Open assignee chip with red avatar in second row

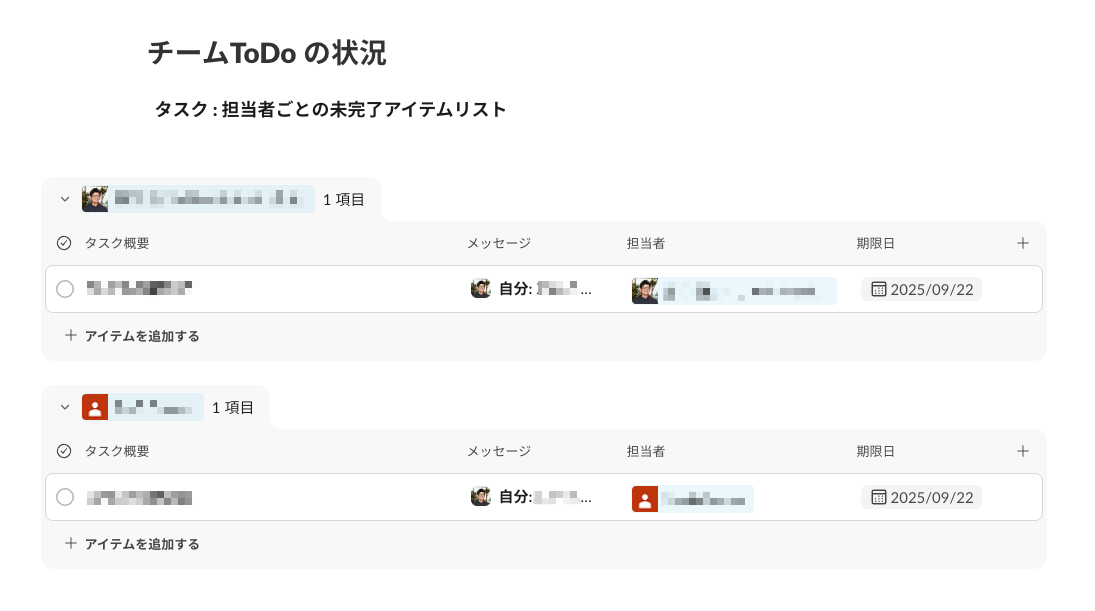692,499
